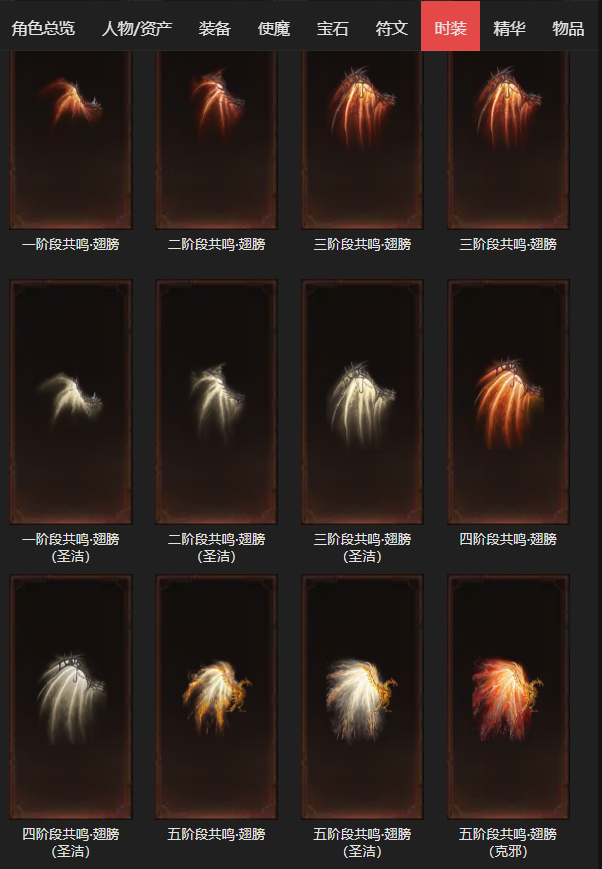Select the 一阶段共鸣·翅膀 orange wing card
The width and height of the screenshot is (602, 869).
70,140
